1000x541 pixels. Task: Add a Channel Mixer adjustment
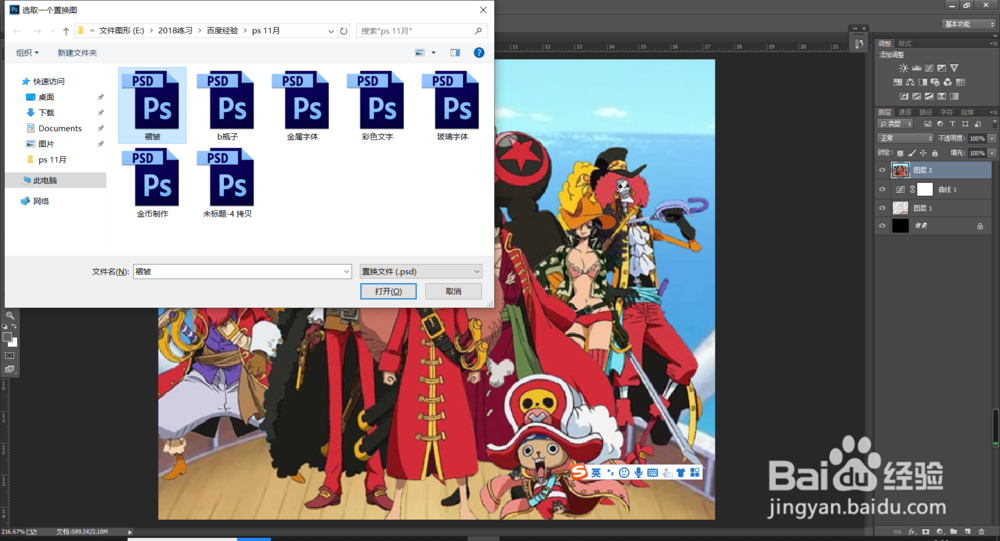tap(948, 82)
